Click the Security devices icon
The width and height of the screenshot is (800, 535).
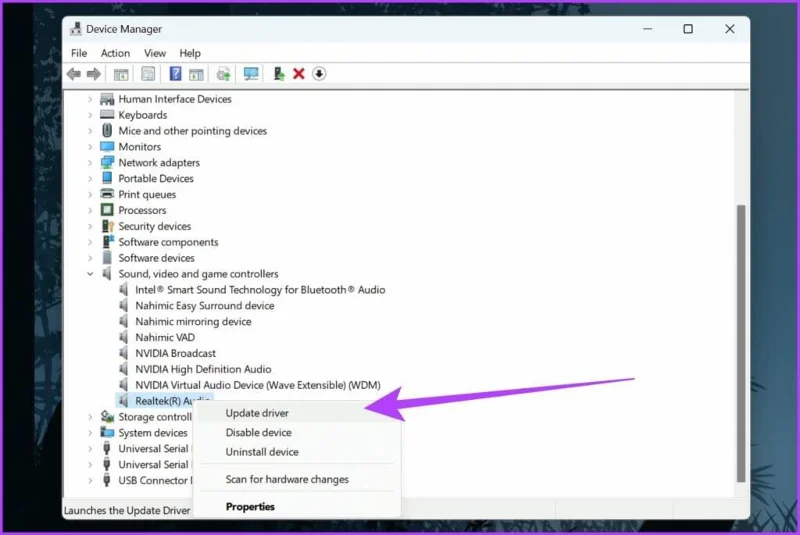pos(108,226)
